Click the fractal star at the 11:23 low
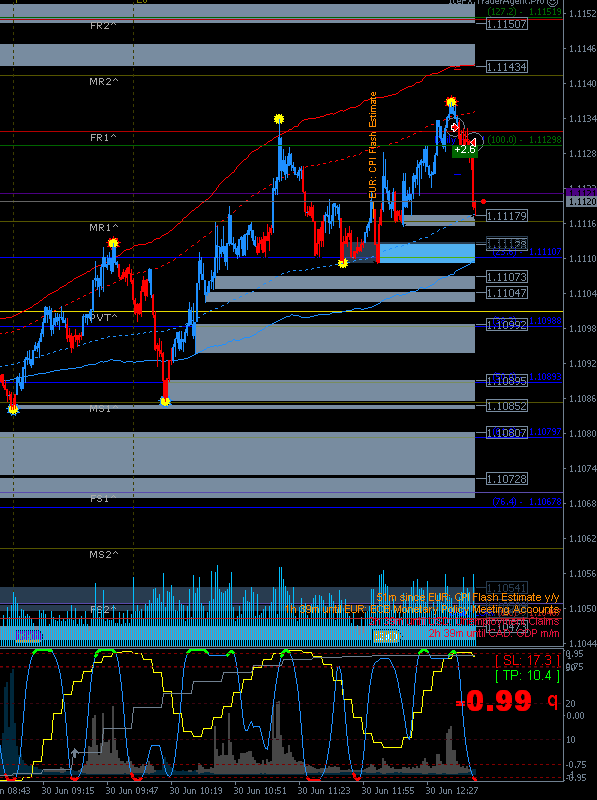 click(x=343, y=263)
